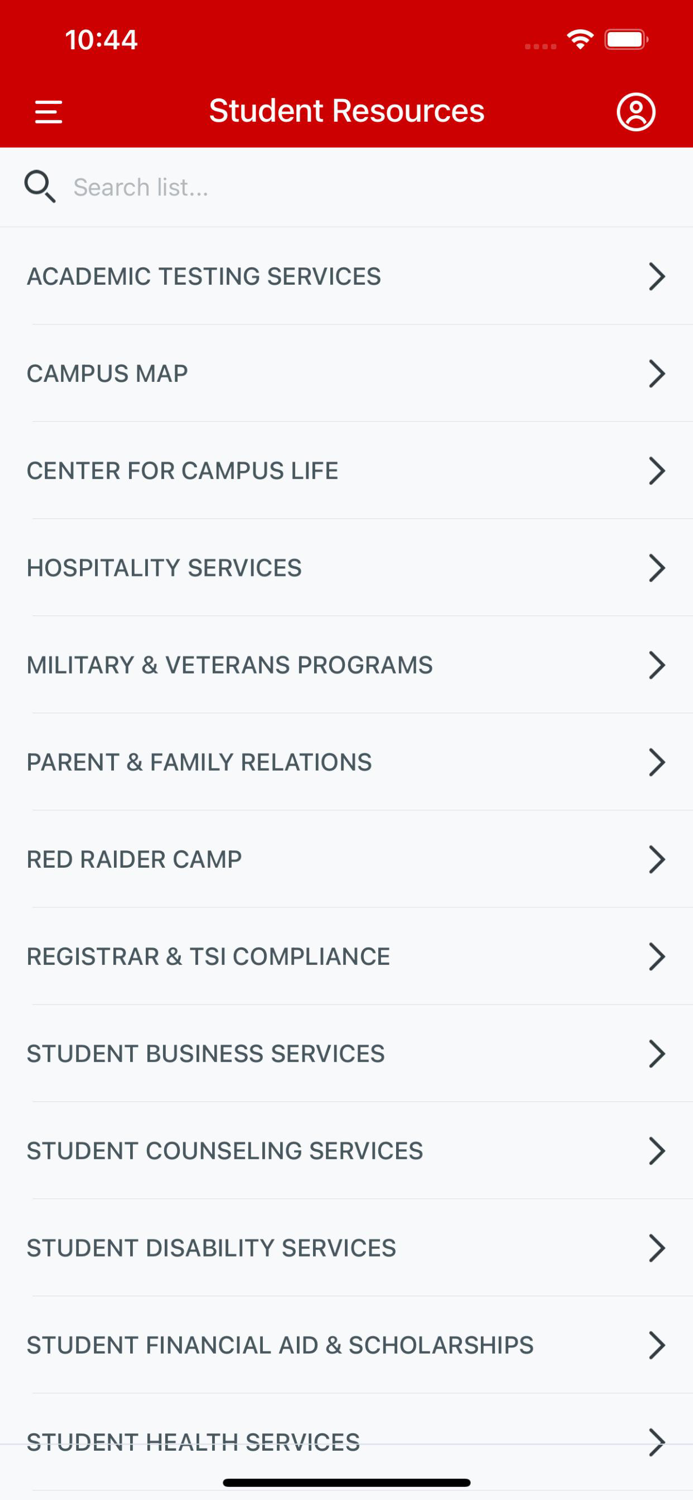This screenshot has width=693, height=1500.
Task: Open Student Business Services
Action: coord(205,1053)
